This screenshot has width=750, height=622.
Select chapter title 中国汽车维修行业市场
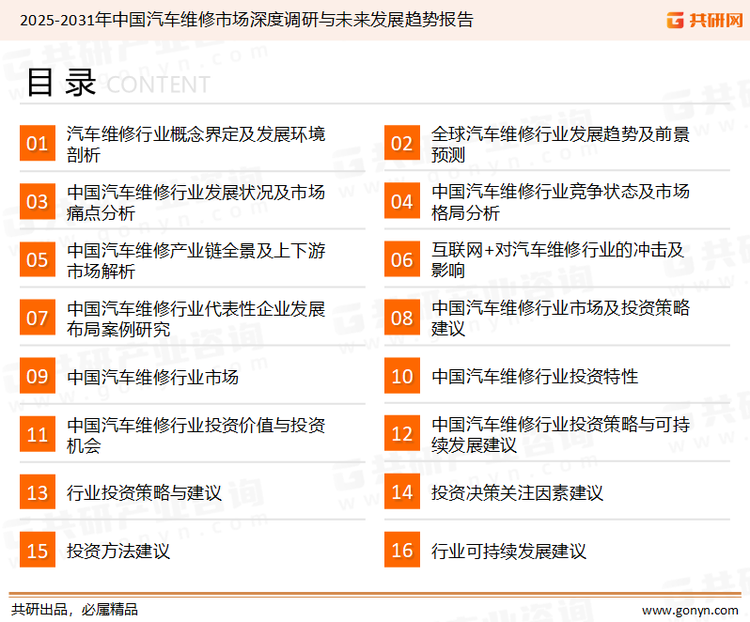(x=153, y=377)
